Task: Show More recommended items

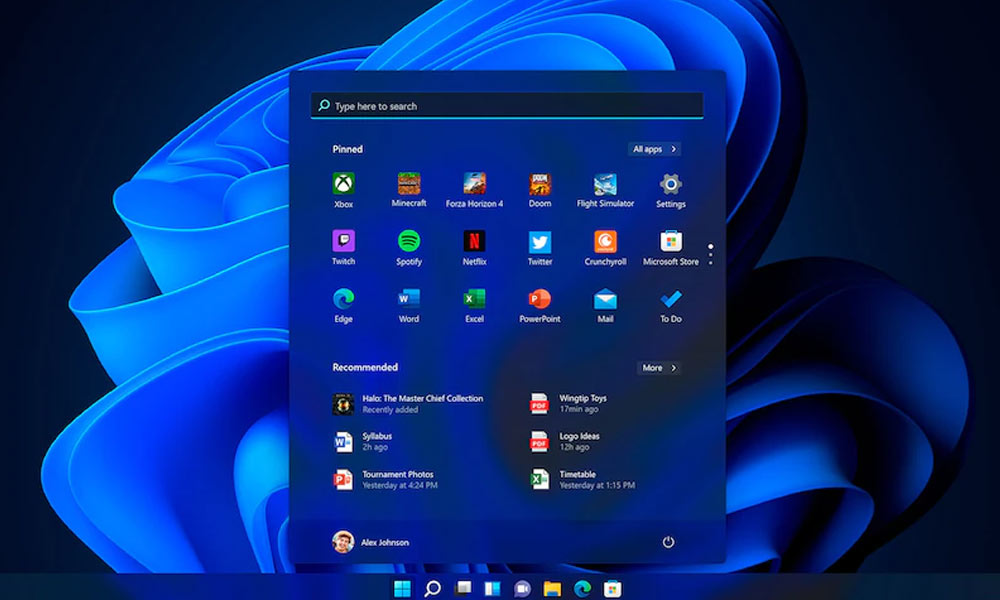Action: (x=659, y=368)
